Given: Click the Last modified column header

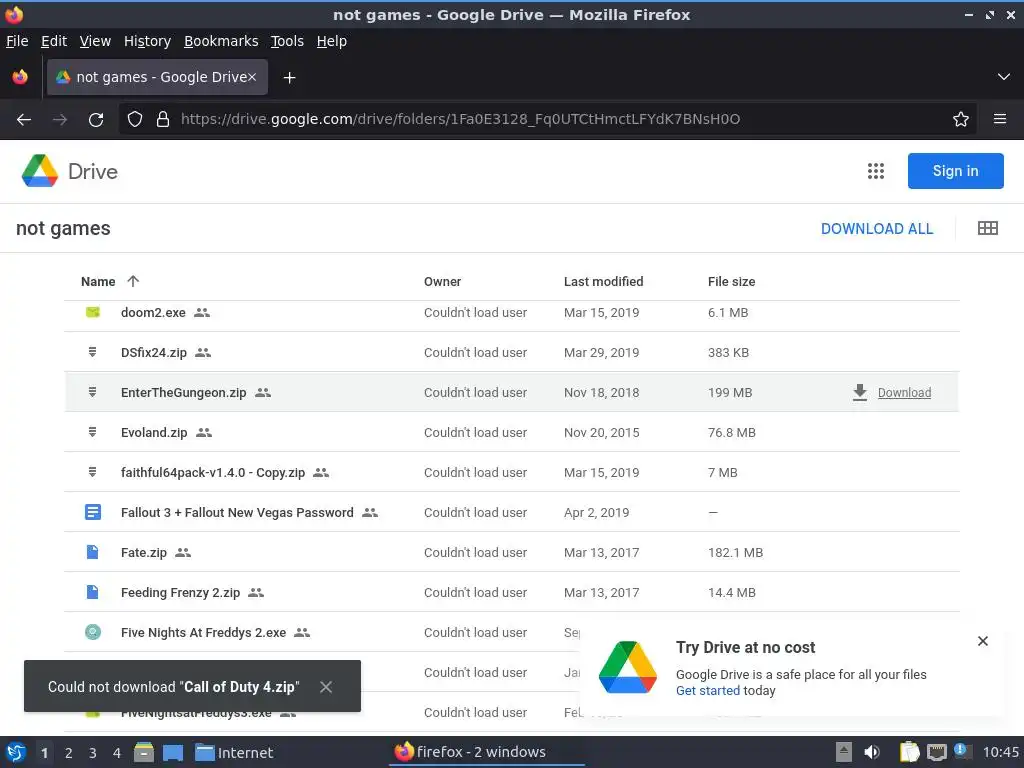Looking at the screenshot, I should [x=603, y=281].
